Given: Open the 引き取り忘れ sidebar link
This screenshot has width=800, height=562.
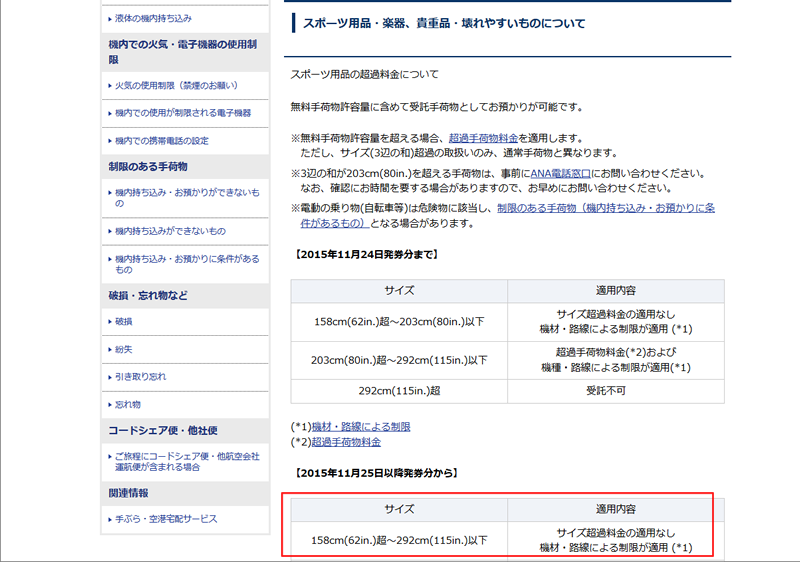Looking at the screenshot, I should click(x=140, y=377).
